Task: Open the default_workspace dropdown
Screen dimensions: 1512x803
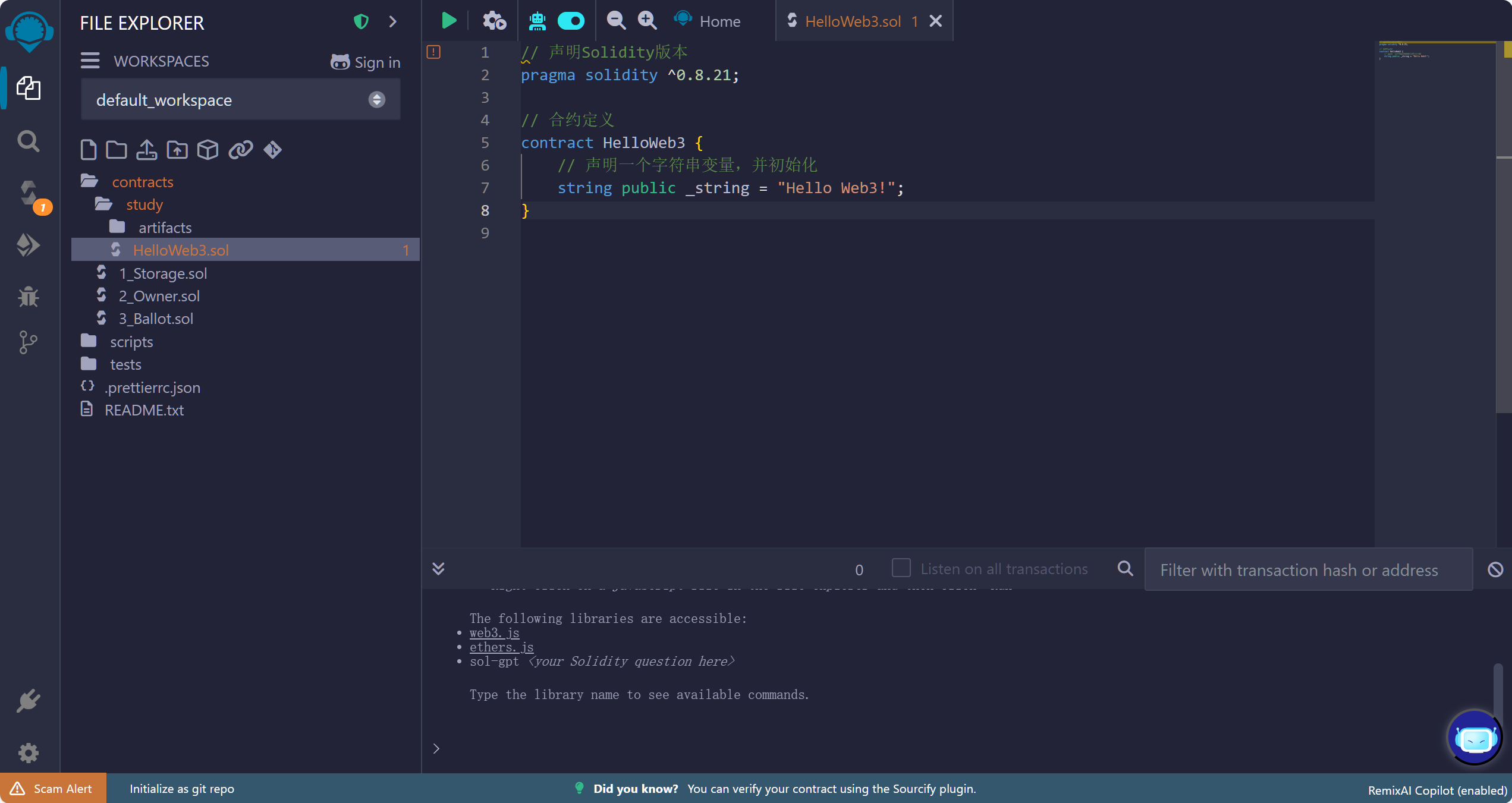Action: coord(240,100)
